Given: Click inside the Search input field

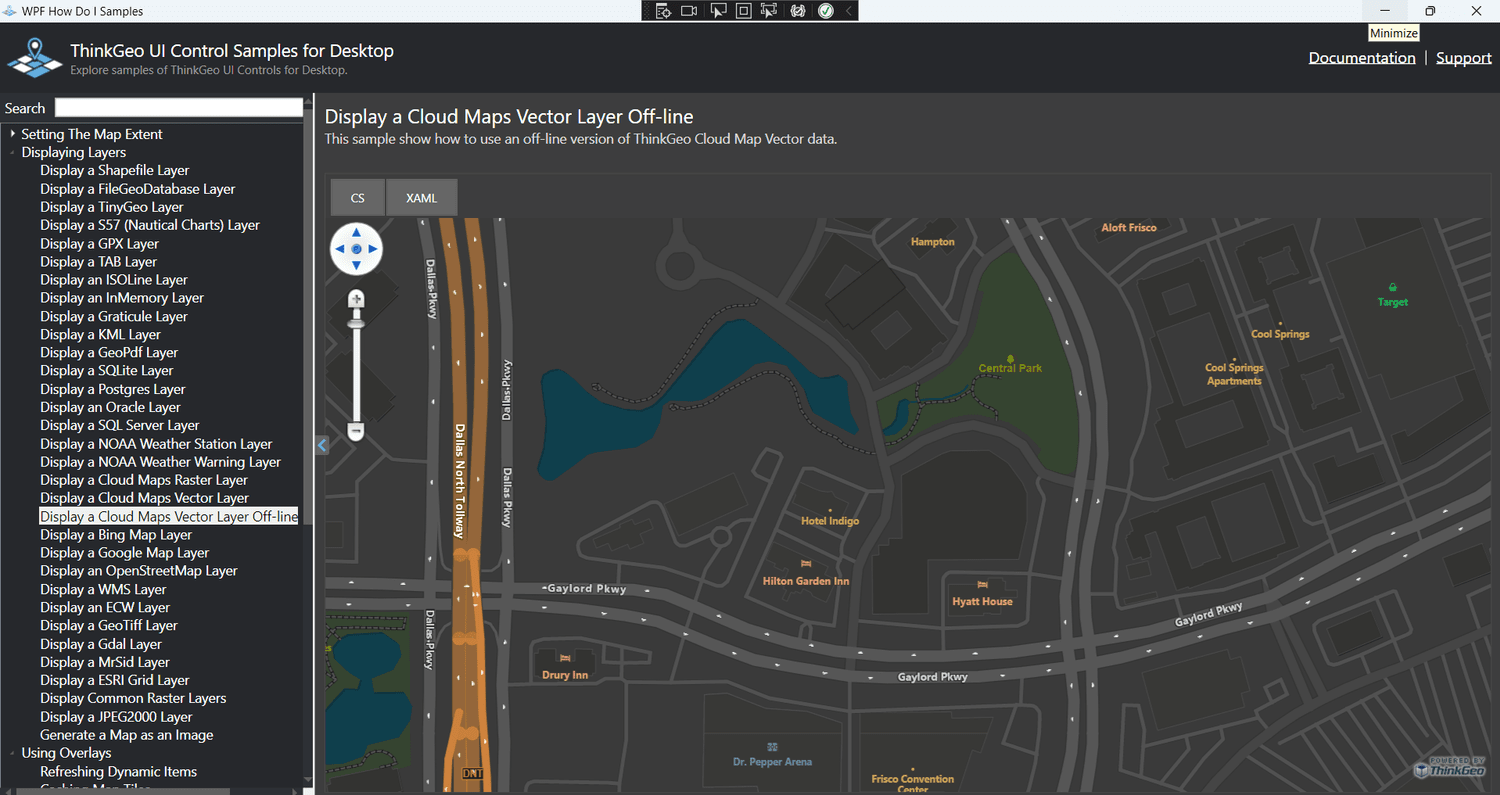Looking at the screenshot, I should pyautogui.click(x=178, y=106).
